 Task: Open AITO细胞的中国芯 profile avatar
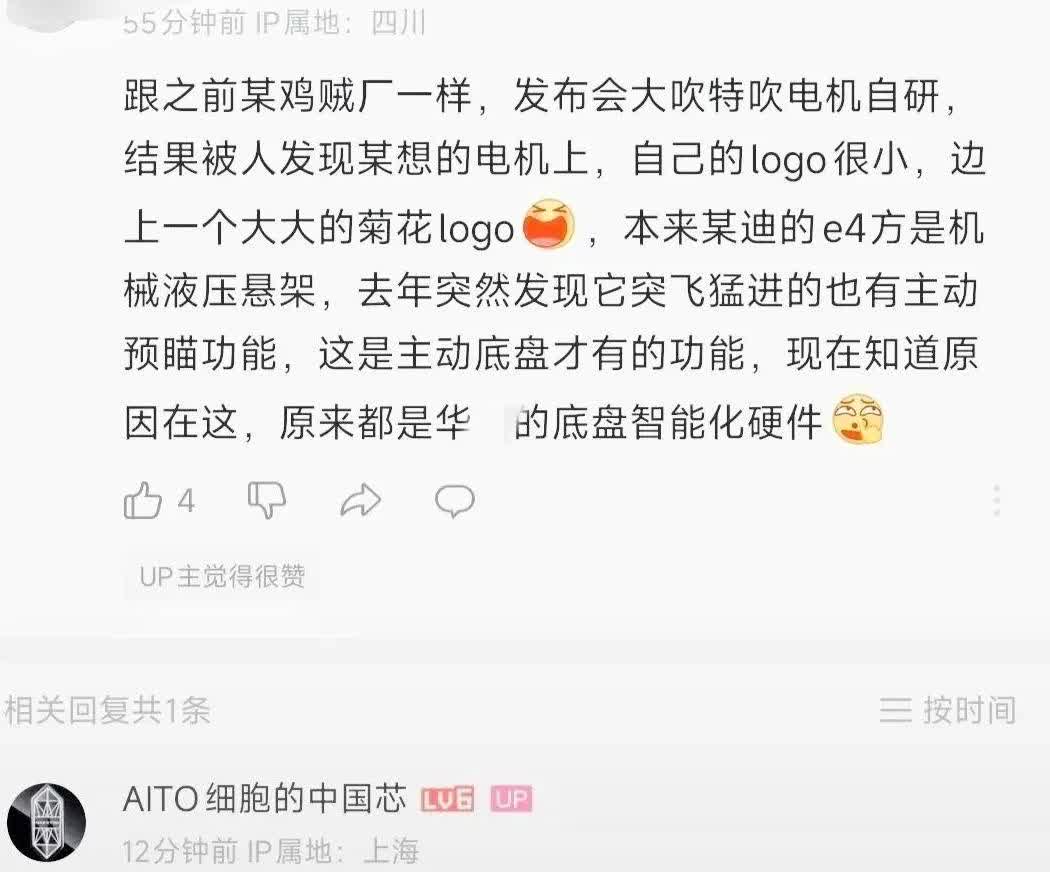46,822
